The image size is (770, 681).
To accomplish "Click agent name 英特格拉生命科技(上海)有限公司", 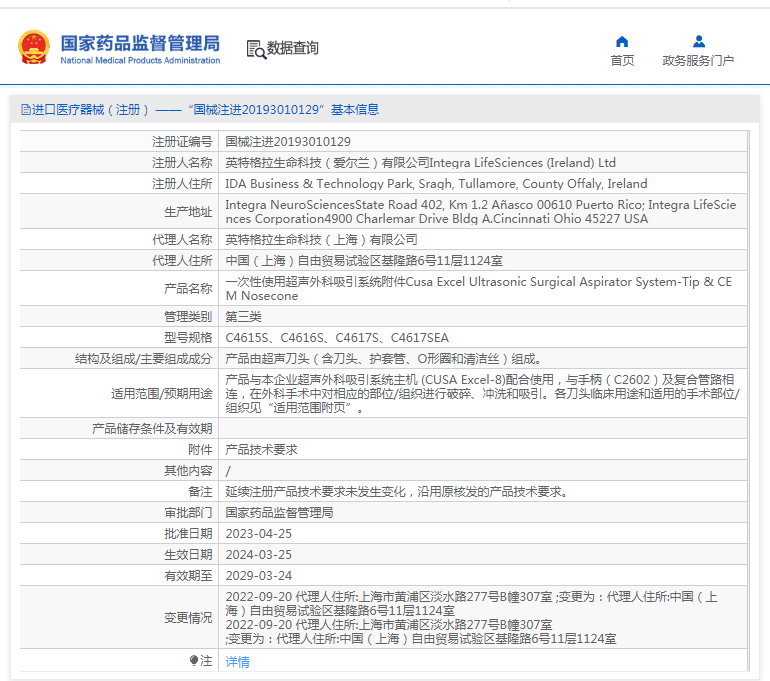I will tap(321, 240).
